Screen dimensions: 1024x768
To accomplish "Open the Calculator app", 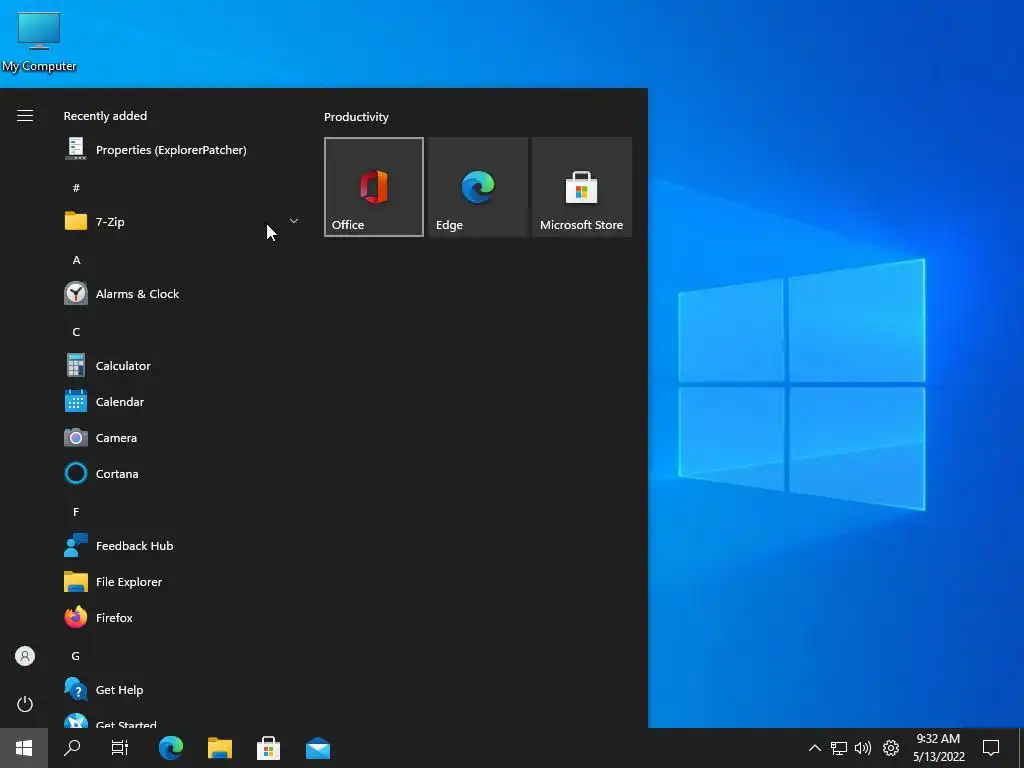I will (183, 366).
